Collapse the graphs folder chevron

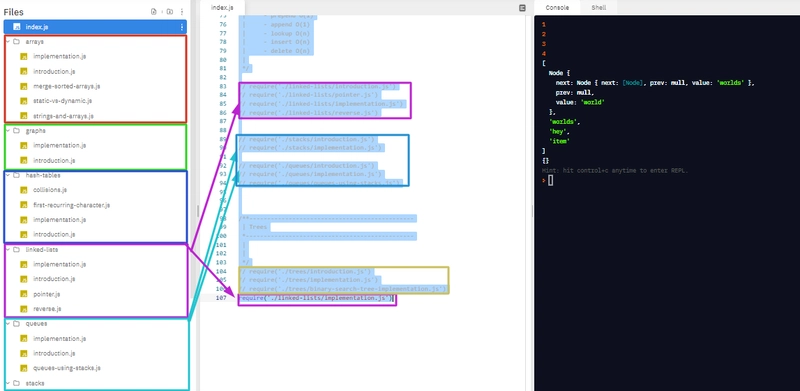click(x=8, y=131)
